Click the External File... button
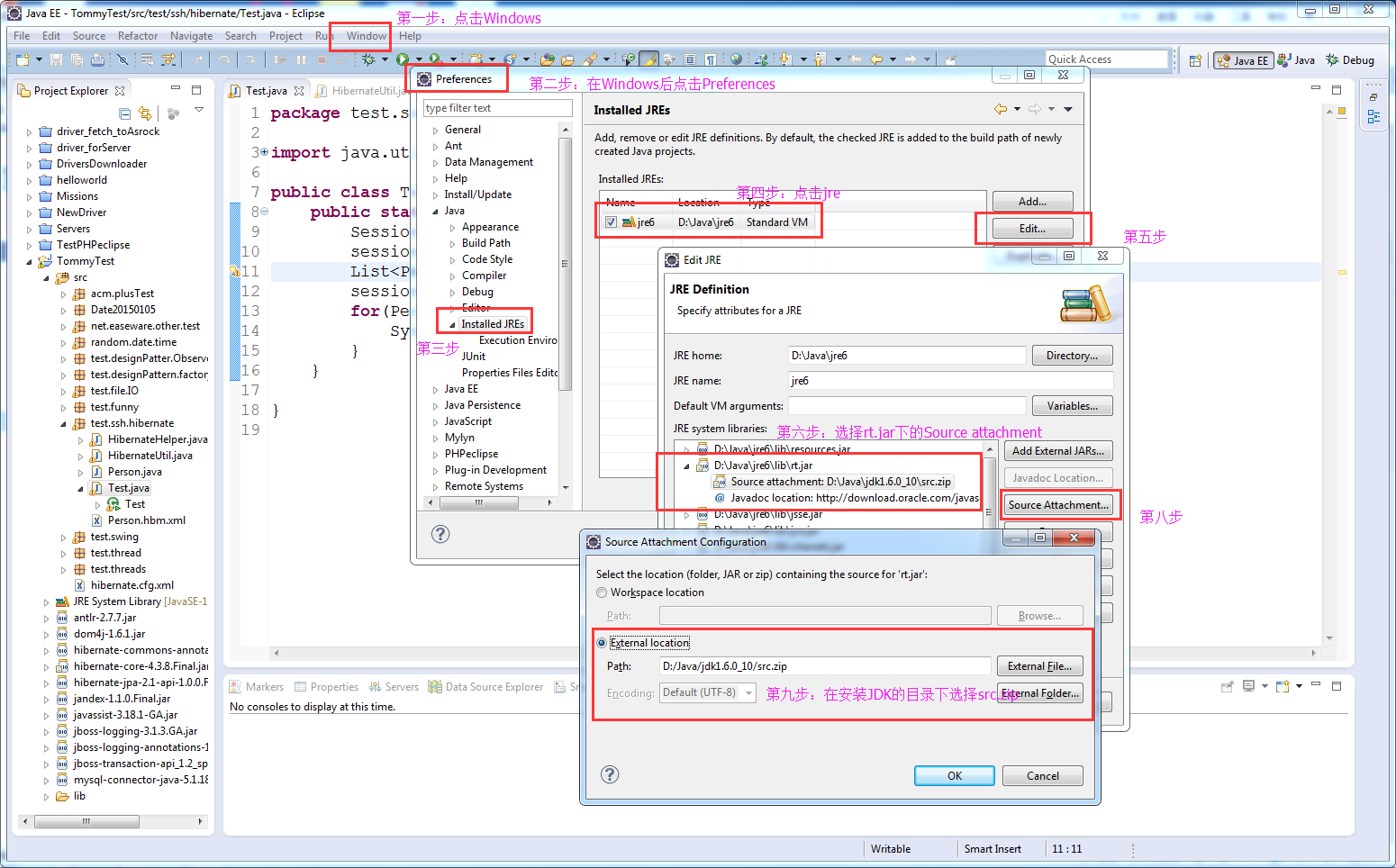 (x=1039, y=666)
